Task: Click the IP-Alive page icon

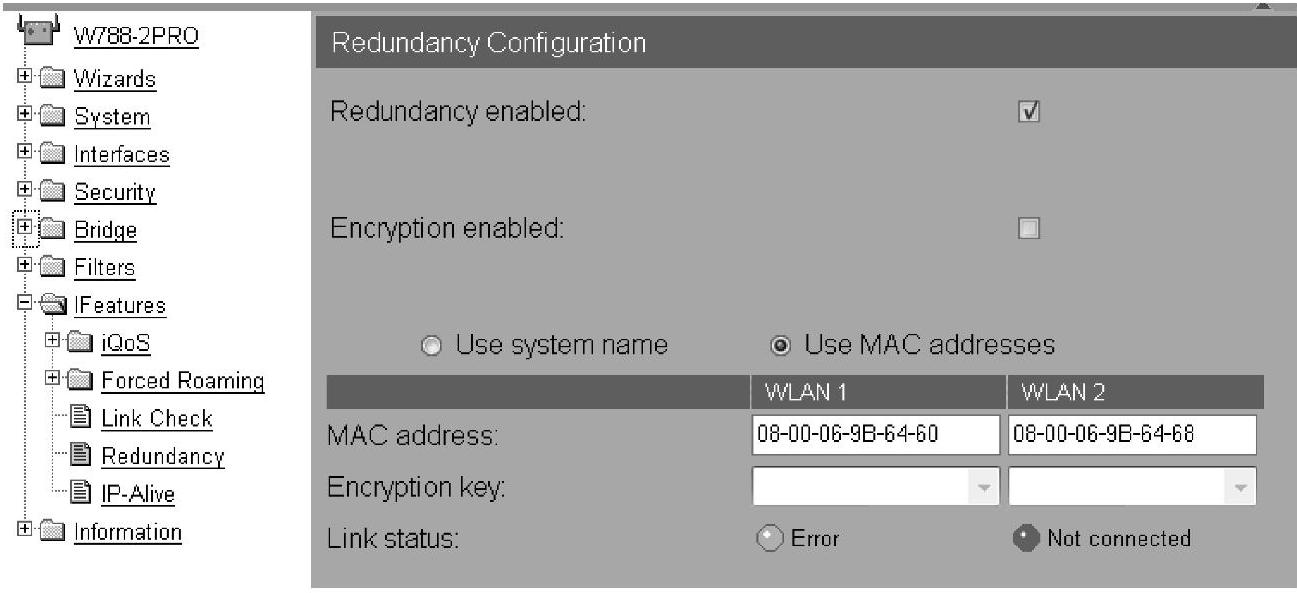Action: 82,494
